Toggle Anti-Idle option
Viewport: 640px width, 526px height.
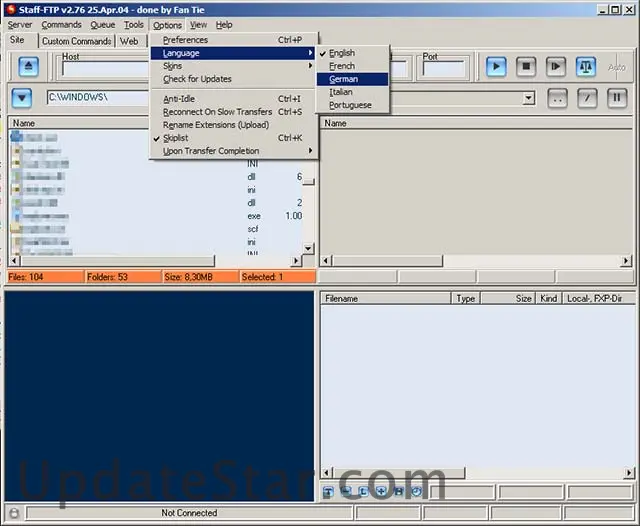coord(233,99)
